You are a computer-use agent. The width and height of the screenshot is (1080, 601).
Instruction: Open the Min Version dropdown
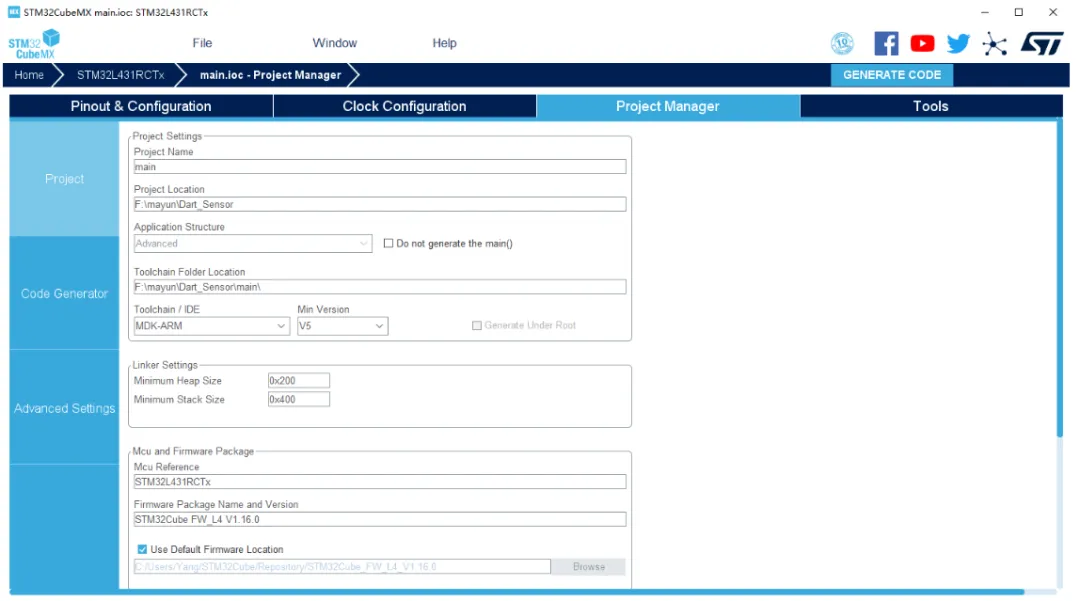[342, 326]
